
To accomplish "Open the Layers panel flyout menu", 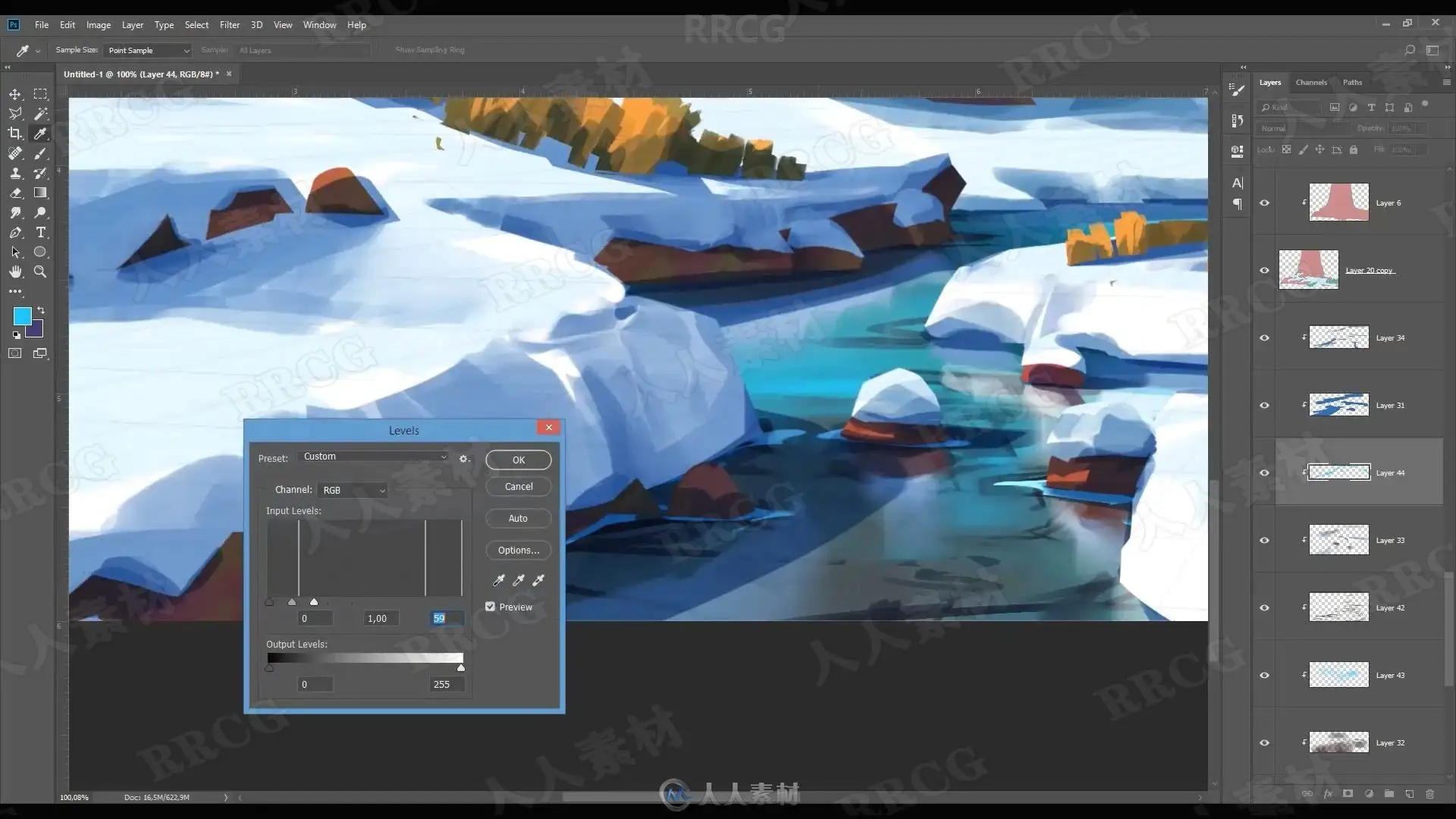I will coord(1446,82).
